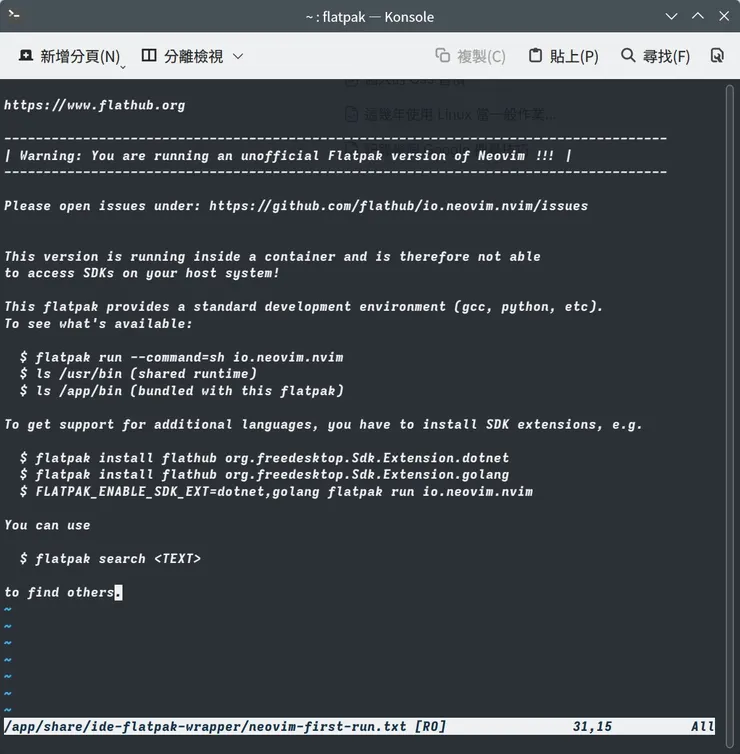
Task: Maximize the Konsole window
Action: coord(698,16)
